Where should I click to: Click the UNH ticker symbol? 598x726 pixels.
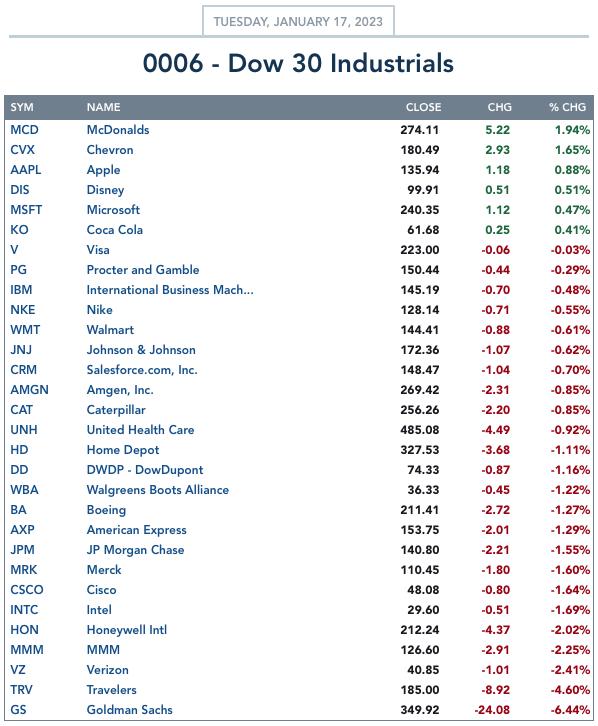(24, 430)
